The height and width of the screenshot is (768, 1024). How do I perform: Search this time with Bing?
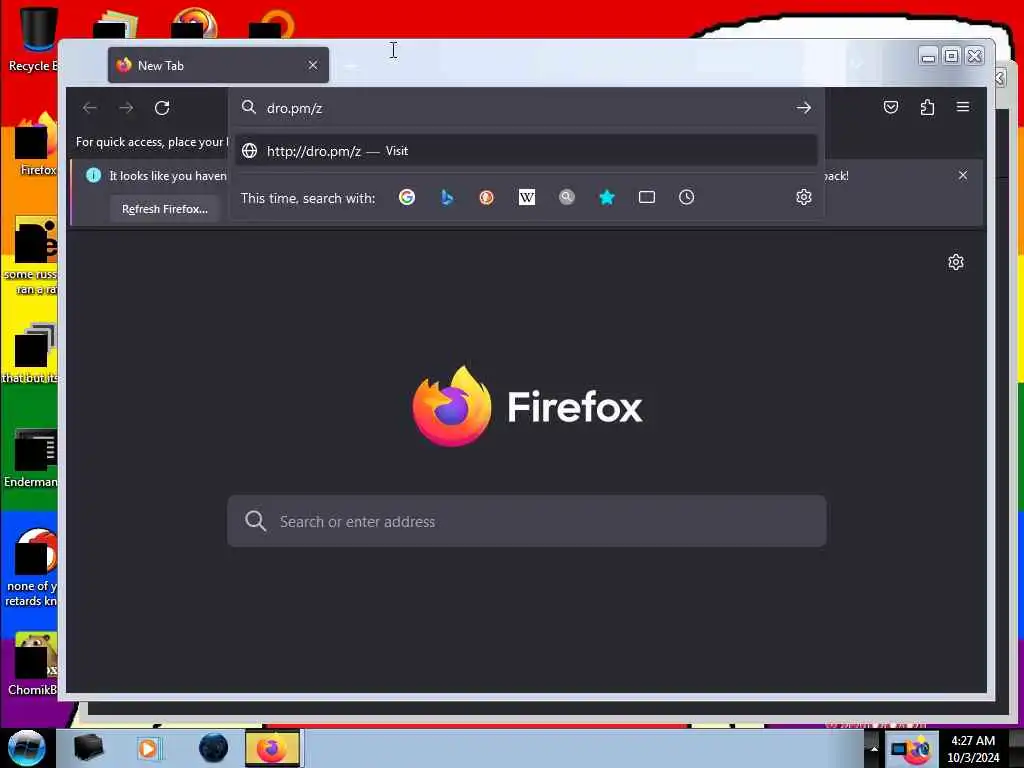pos(447,197)
